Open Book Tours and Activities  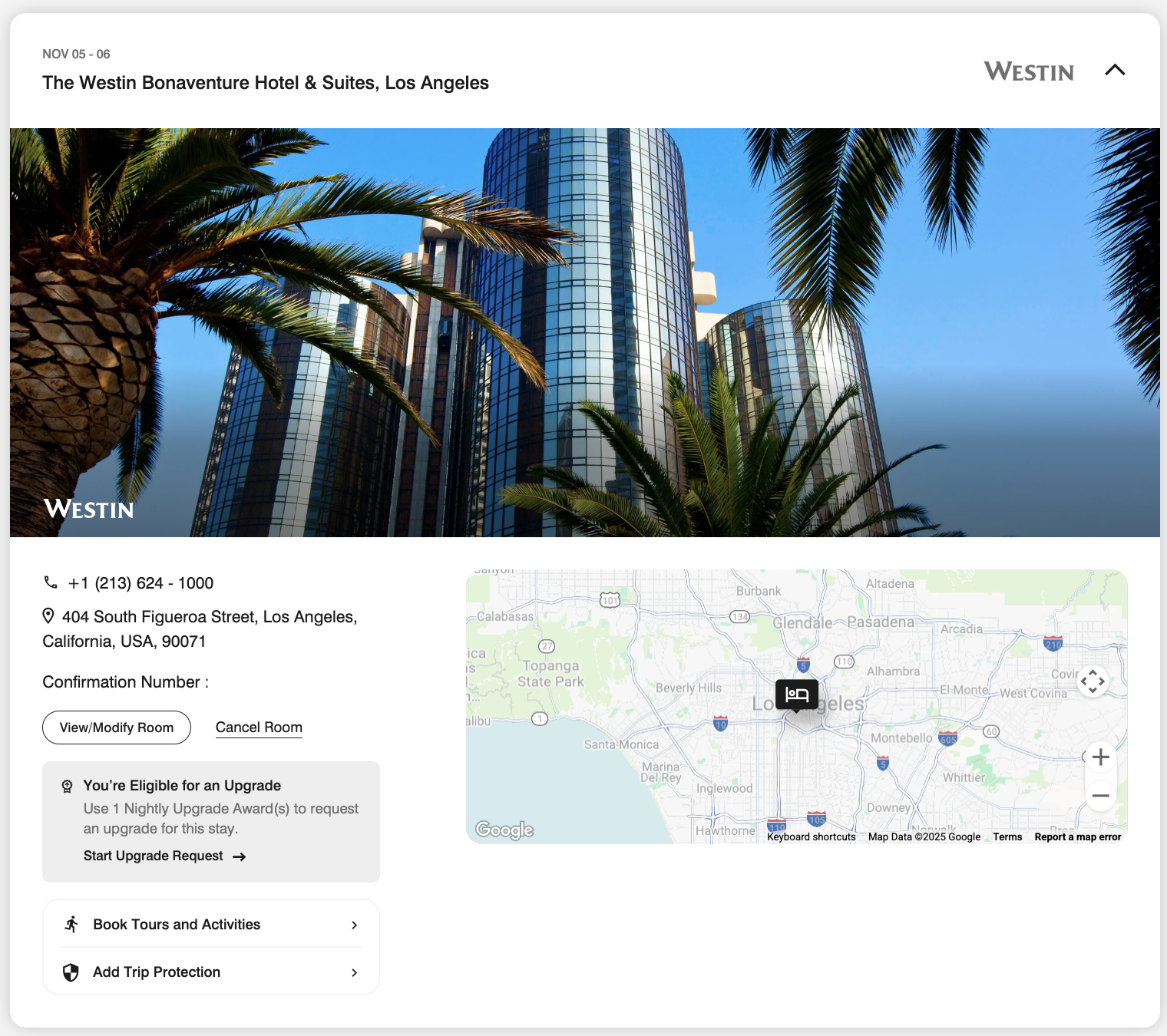click(177, 925)
